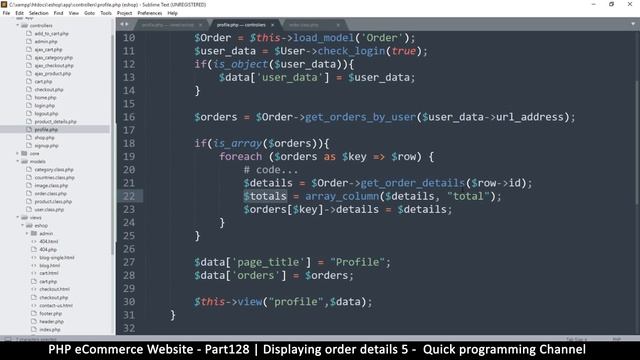This screenshot has height=360, width=640.
Task: Click folder icon of core folder
Action: point(24,153)
